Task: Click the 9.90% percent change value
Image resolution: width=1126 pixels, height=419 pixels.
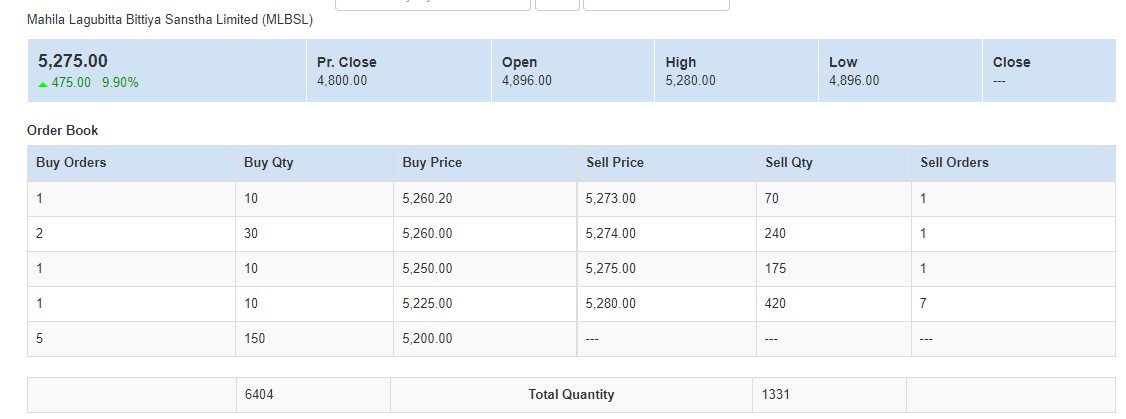Action: pos(120,83)
